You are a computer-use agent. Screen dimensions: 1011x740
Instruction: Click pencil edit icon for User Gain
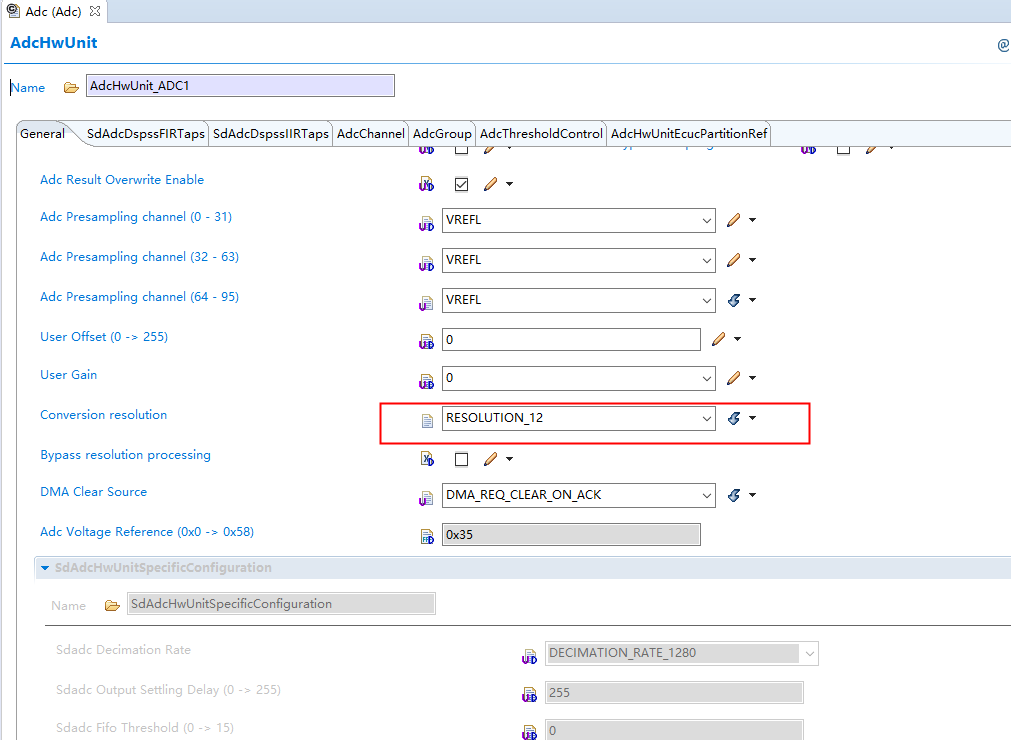point(734,378)
